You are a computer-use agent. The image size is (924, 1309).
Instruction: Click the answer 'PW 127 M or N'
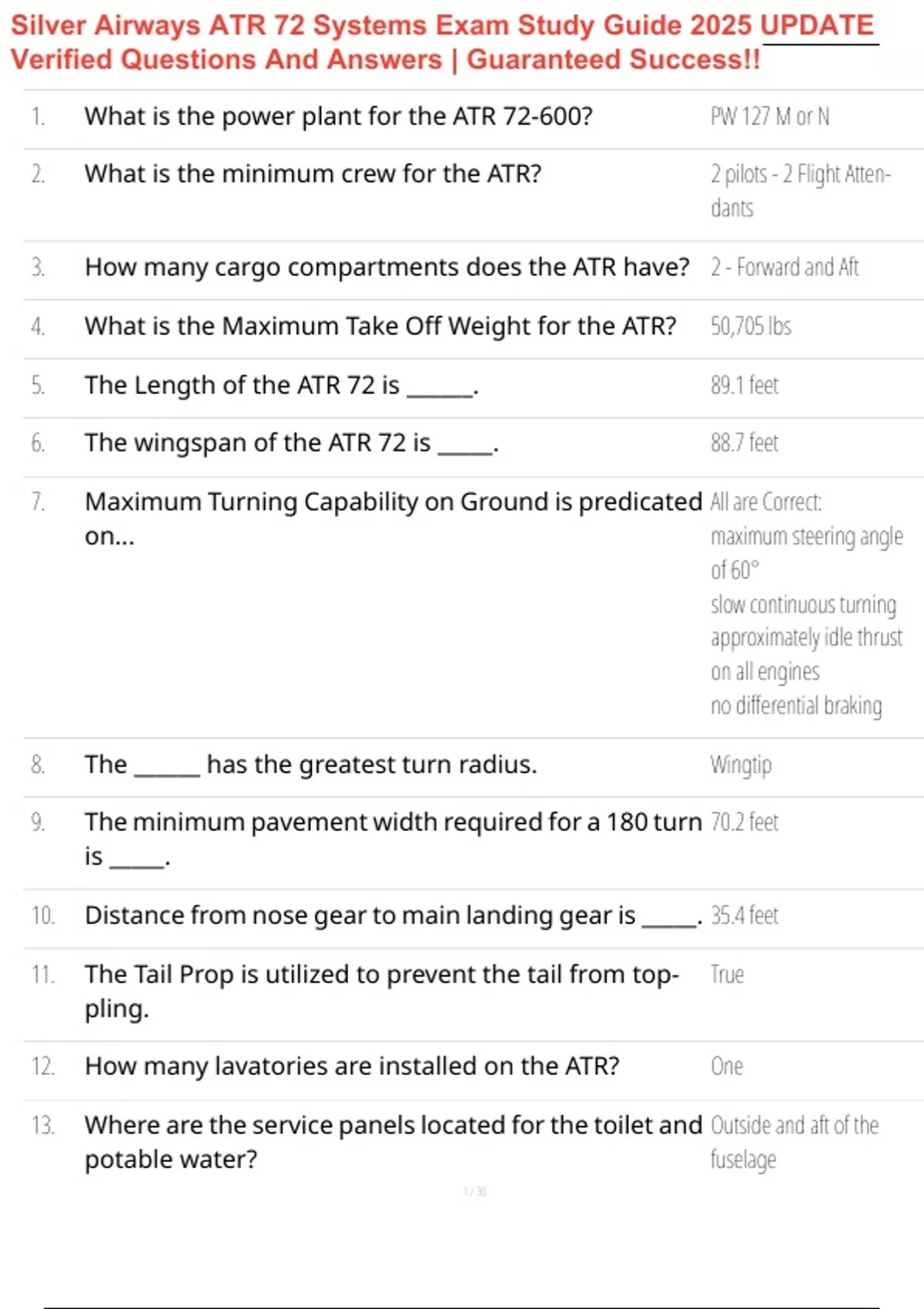[x=770, y=116]
